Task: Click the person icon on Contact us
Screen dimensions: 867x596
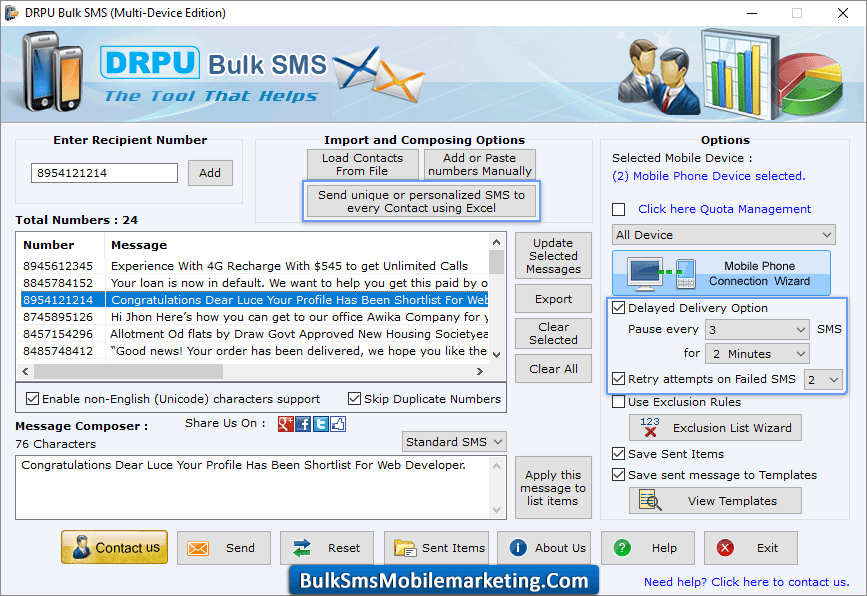Action: point(81,547)
